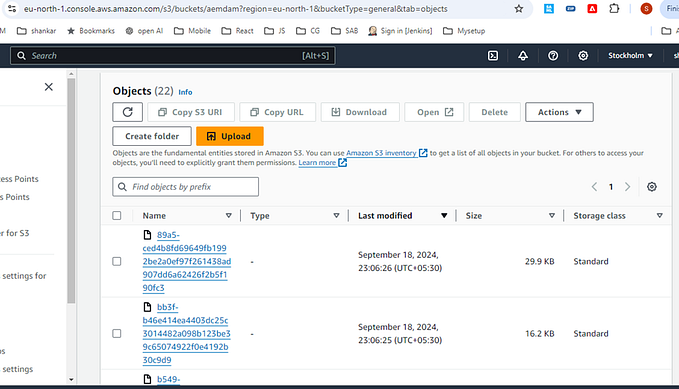679x389 pixels.
Task: Open table preferences gear icon
Action: click(x=652, y=187)
